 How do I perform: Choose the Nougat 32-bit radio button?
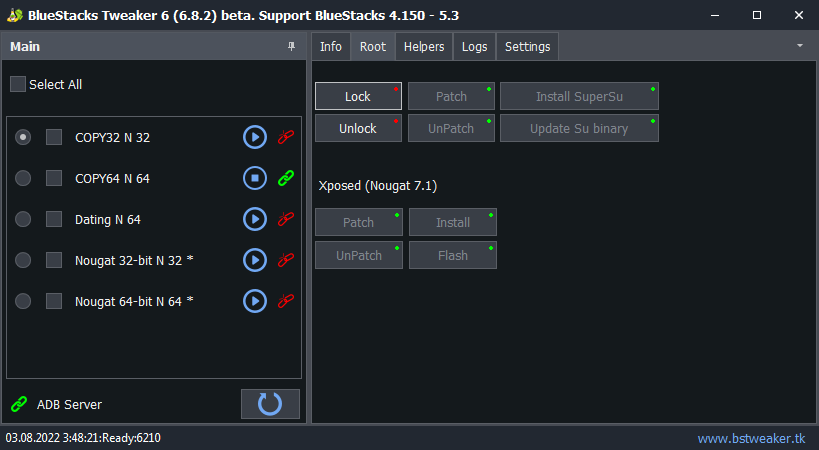pyautogui.click(x=23, y=260)
